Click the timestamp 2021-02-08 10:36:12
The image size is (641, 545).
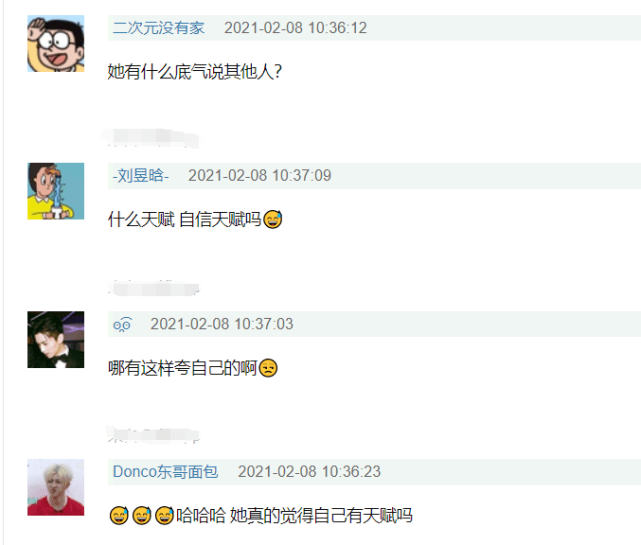(x=296, y=28)
